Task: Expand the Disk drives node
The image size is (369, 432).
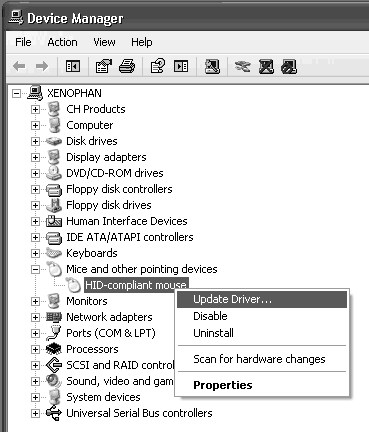Action: 35,141
